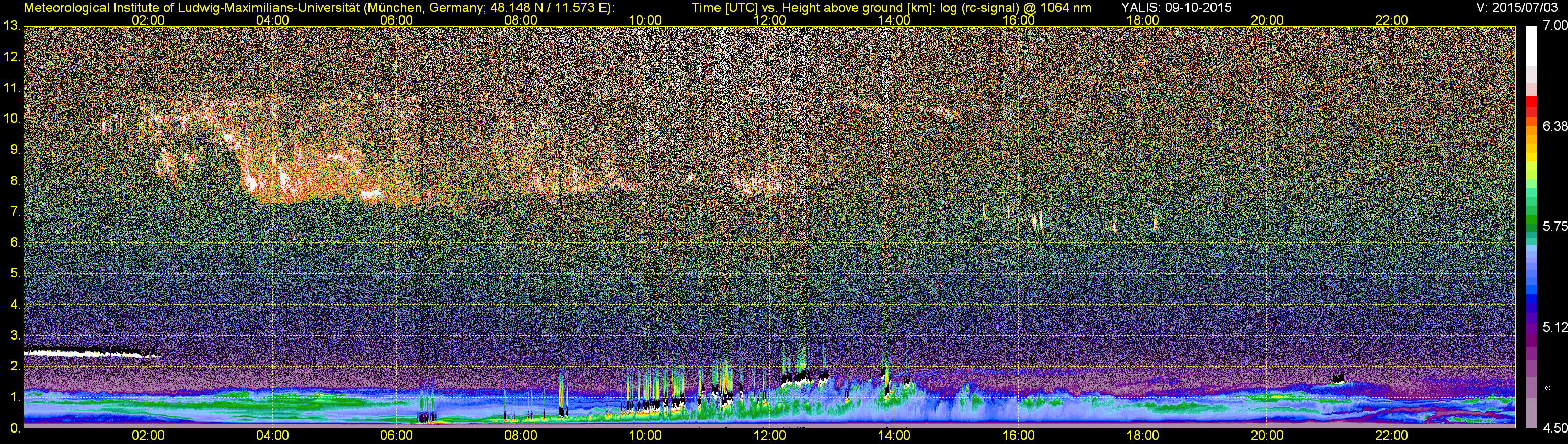Click the 4.50 colorbar value
The image size is (1568, 444).
1554,428
